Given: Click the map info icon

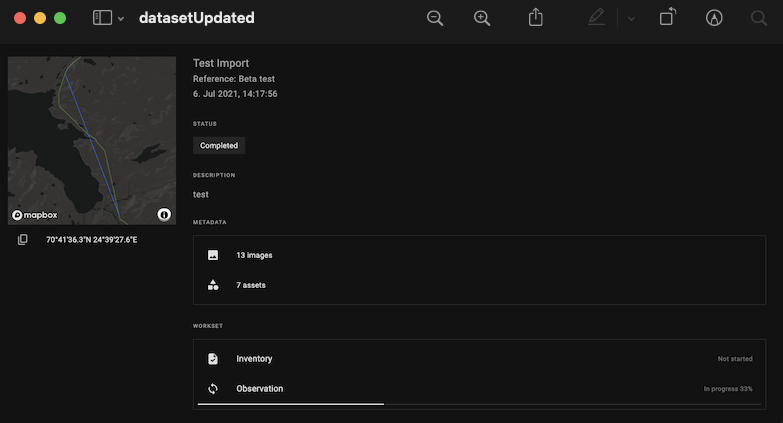Looking at the screenshot, I should pos(164,214).
